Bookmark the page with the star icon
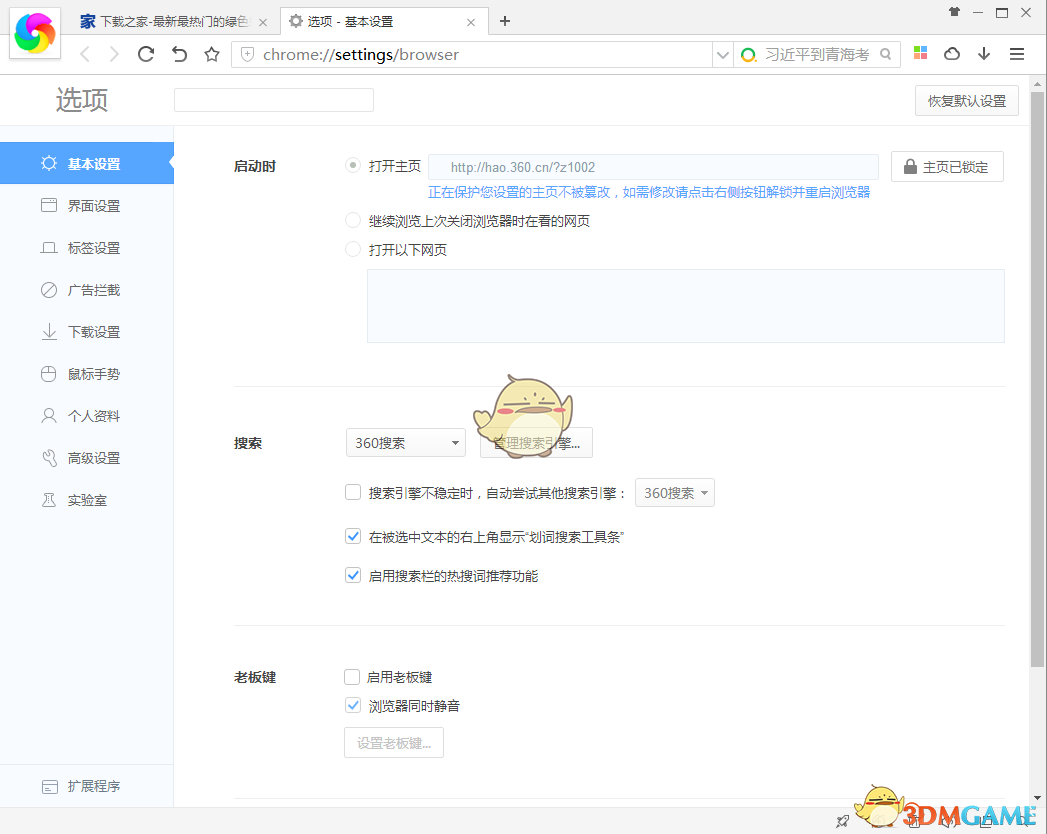Image resolution: width=1047 pixels, height=834 pixels. point(211,54)
